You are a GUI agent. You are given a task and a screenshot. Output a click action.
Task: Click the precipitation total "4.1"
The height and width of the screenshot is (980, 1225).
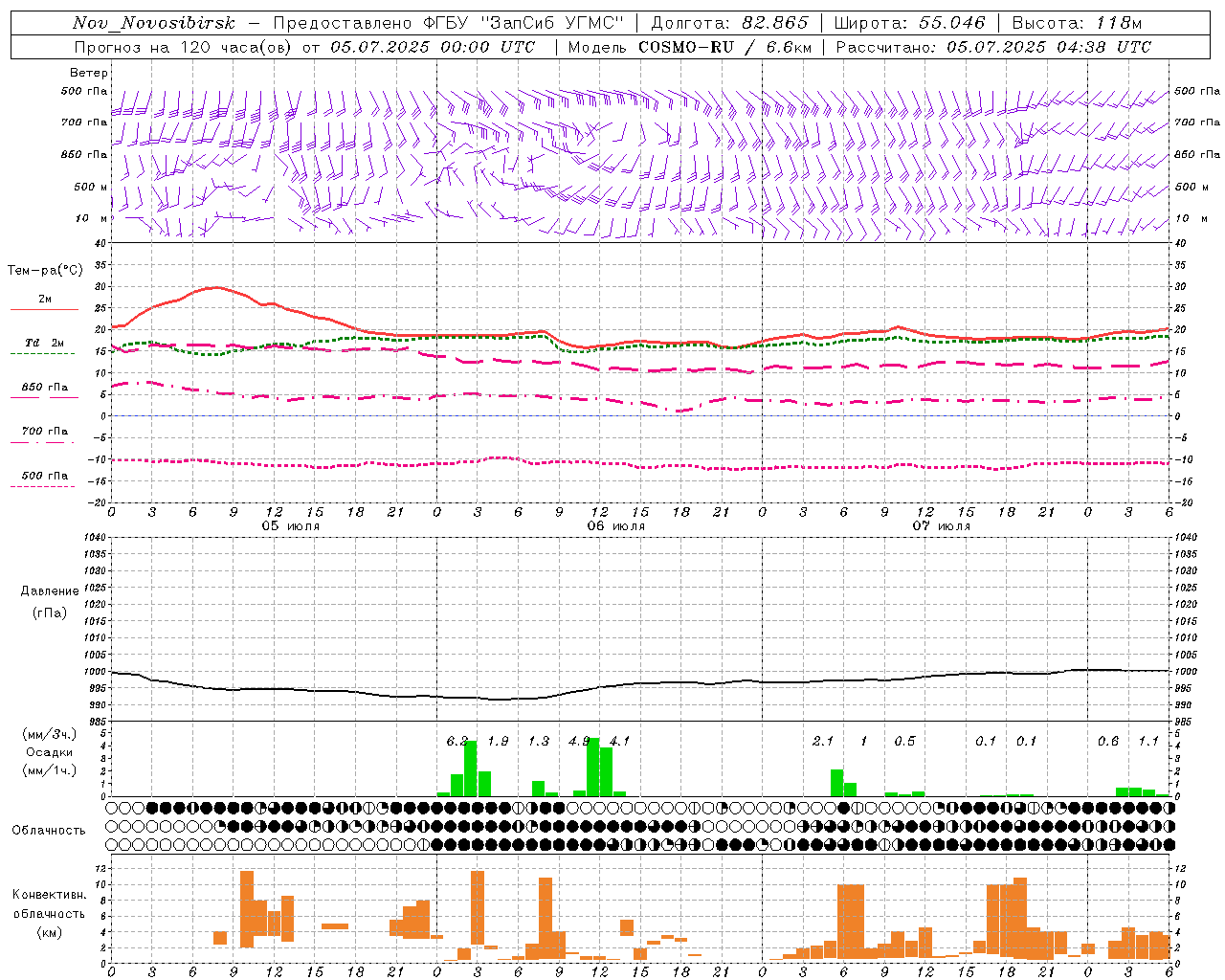[x=619, y=741]
